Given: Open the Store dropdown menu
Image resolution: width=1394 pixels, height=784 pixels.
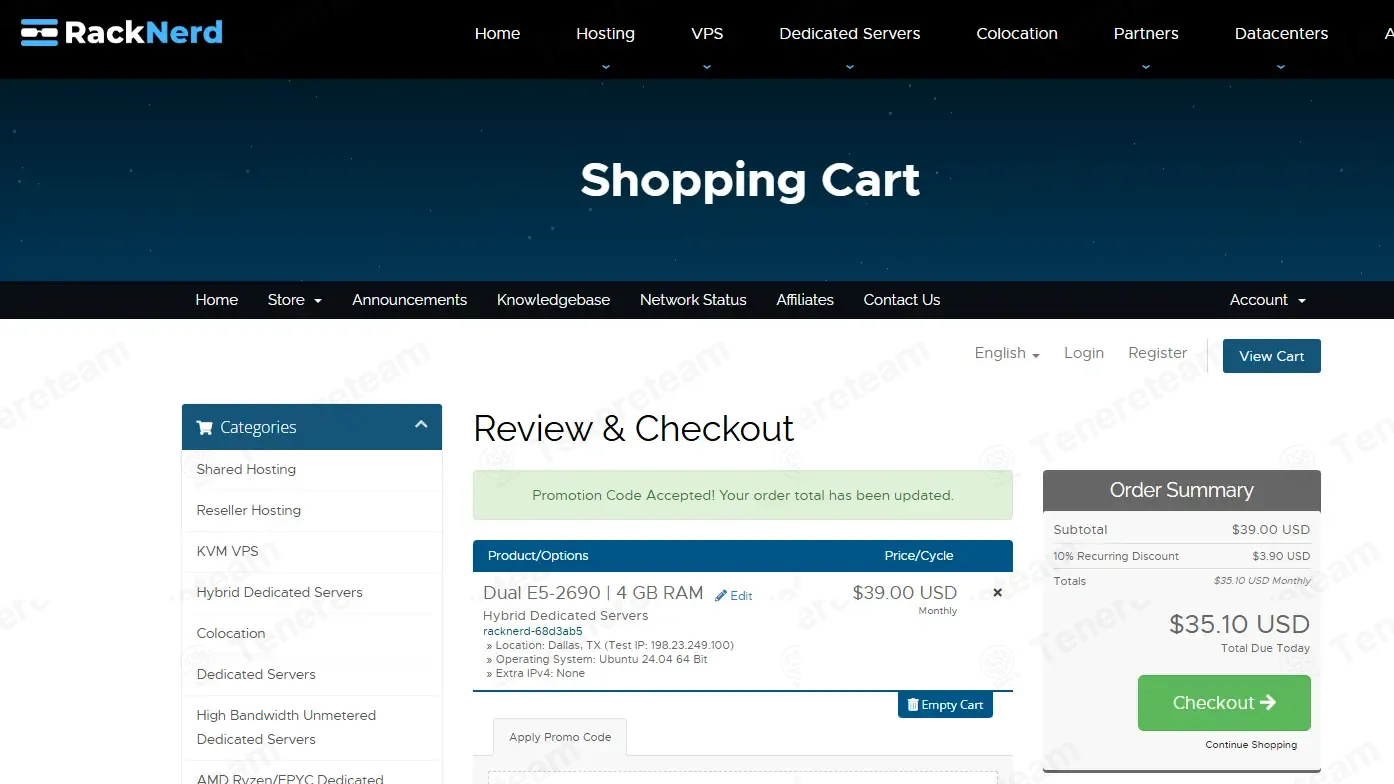Looking at the screenshot, I should [x=294, y=300].
